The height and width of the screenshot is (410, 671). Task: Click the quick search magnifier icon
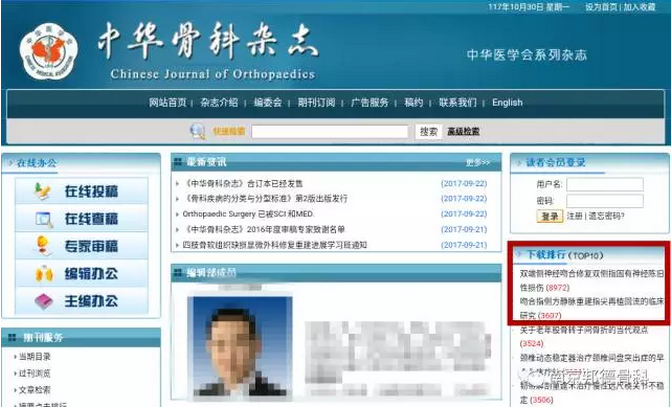coord(197,131)
